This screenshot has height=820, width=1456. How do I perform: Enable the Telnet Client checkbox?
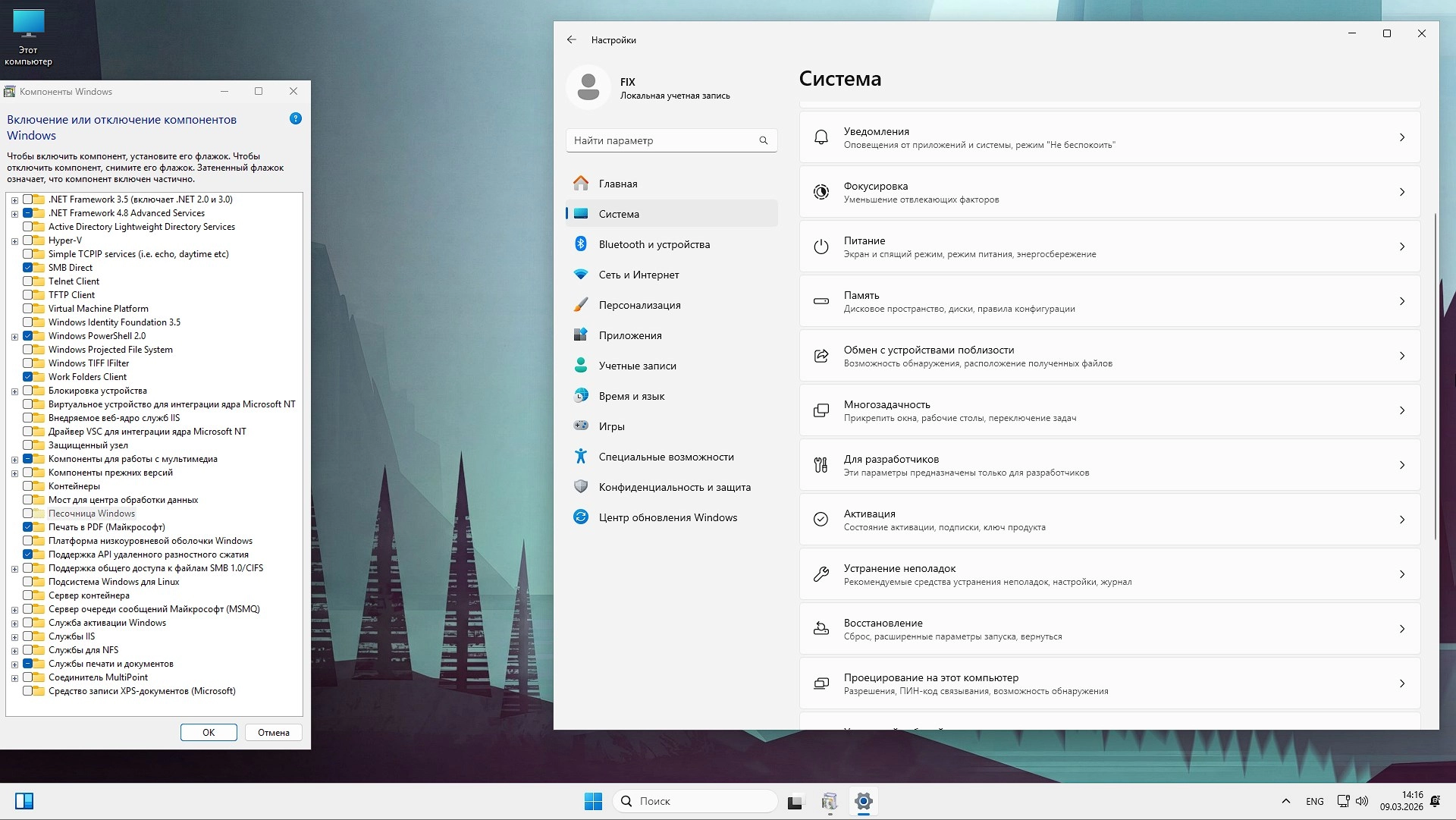tap(28, 281)
